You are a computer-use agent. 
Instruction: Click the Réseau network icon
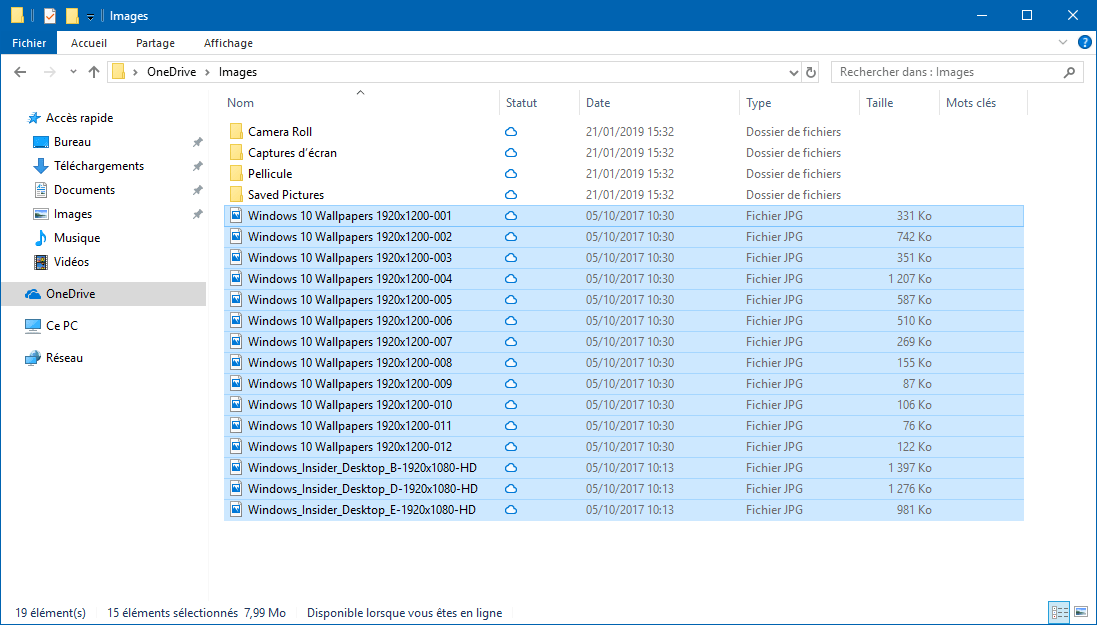click(33, 358)
